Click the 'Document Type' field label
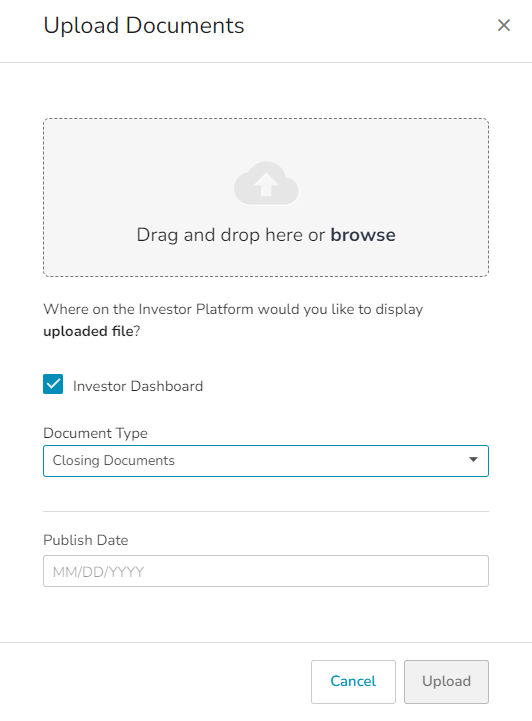Viewport: 532px width, 721px height. [x=95, y=433]
